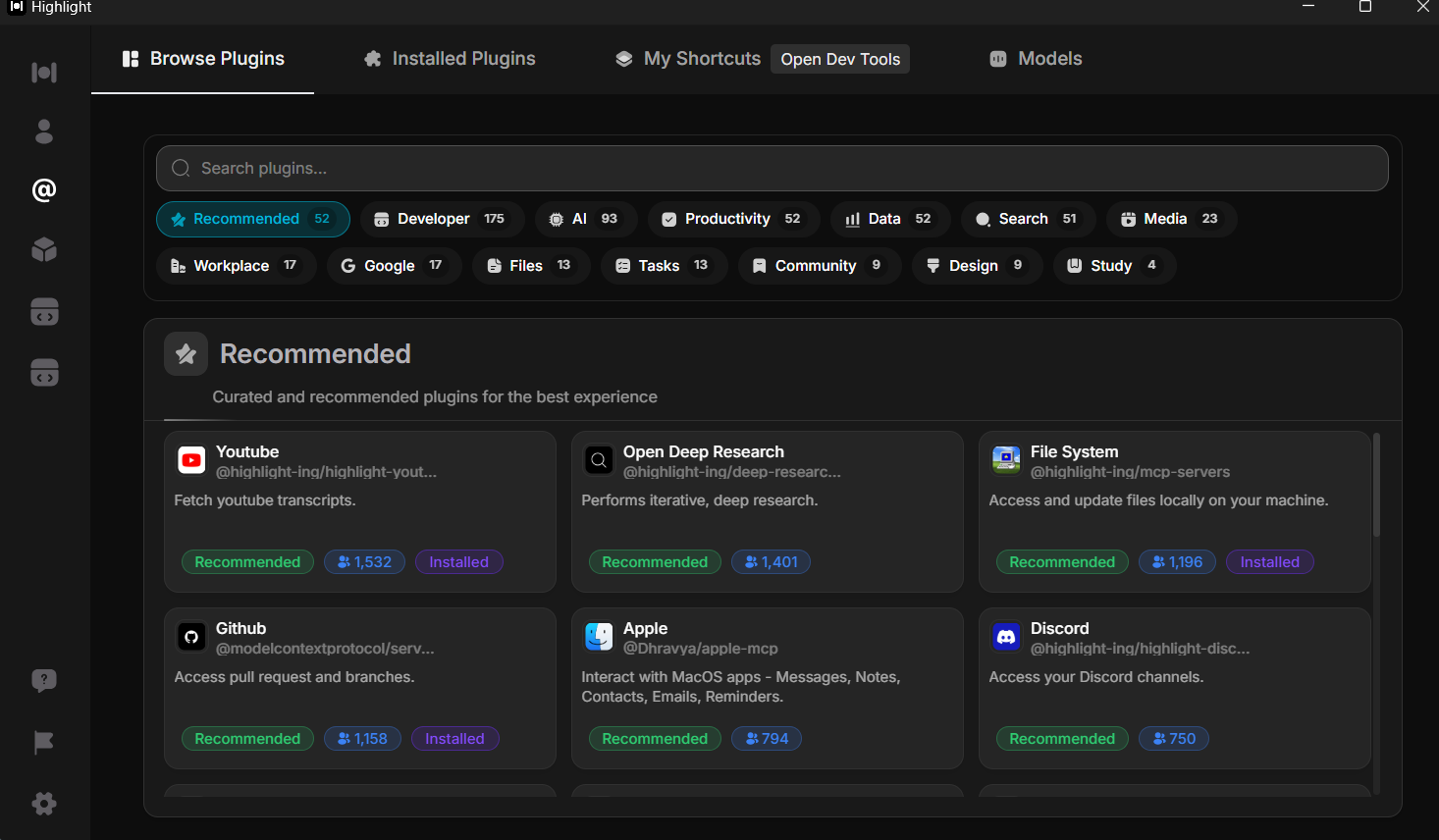Enable the AI category filter
The width and height of the screenshot is (1439, 840).
(585, 219)
